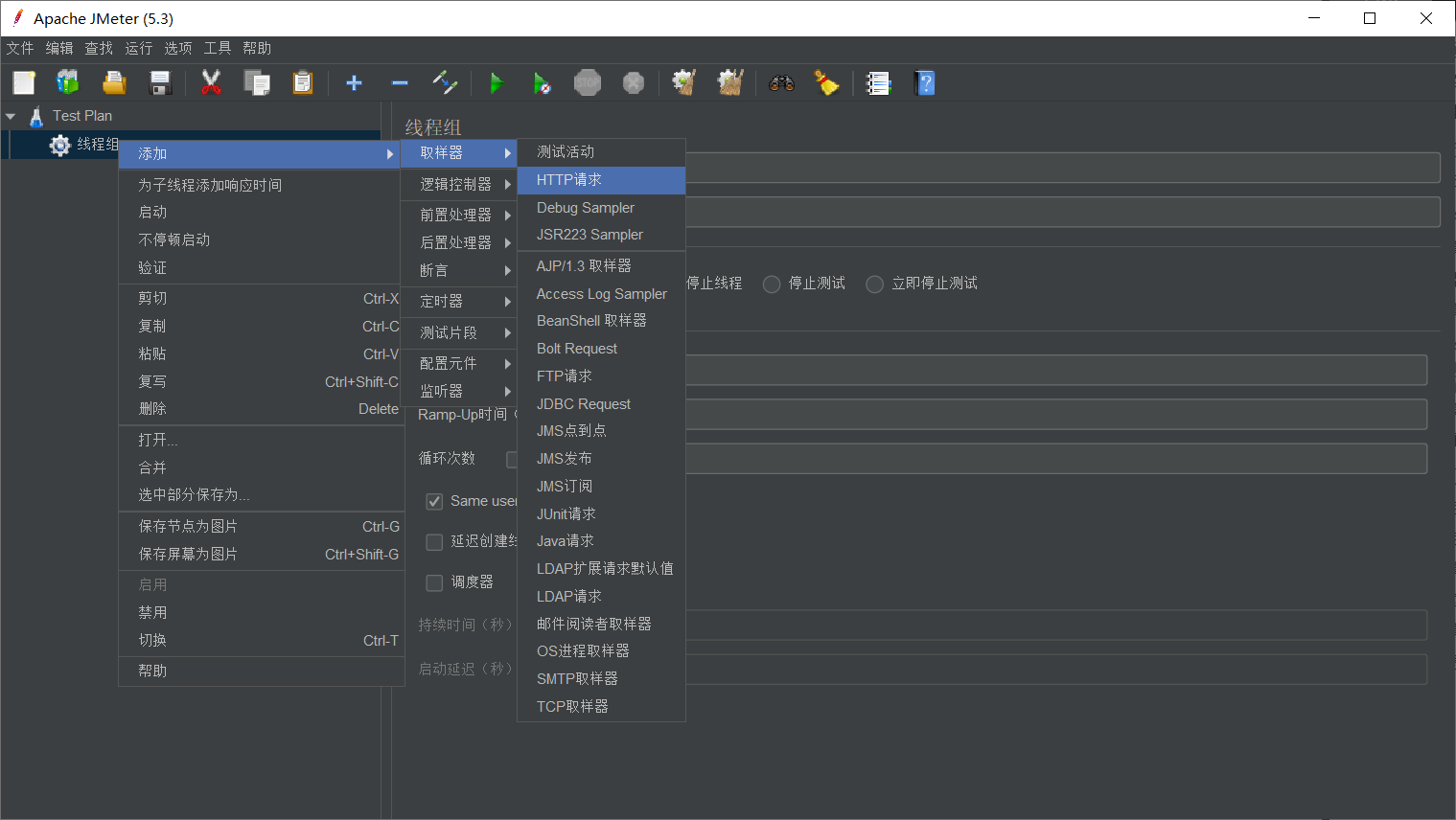Click the Toggle enable/disable icon
Viewport: 1456px width, 820px height.
click(445, 83)
